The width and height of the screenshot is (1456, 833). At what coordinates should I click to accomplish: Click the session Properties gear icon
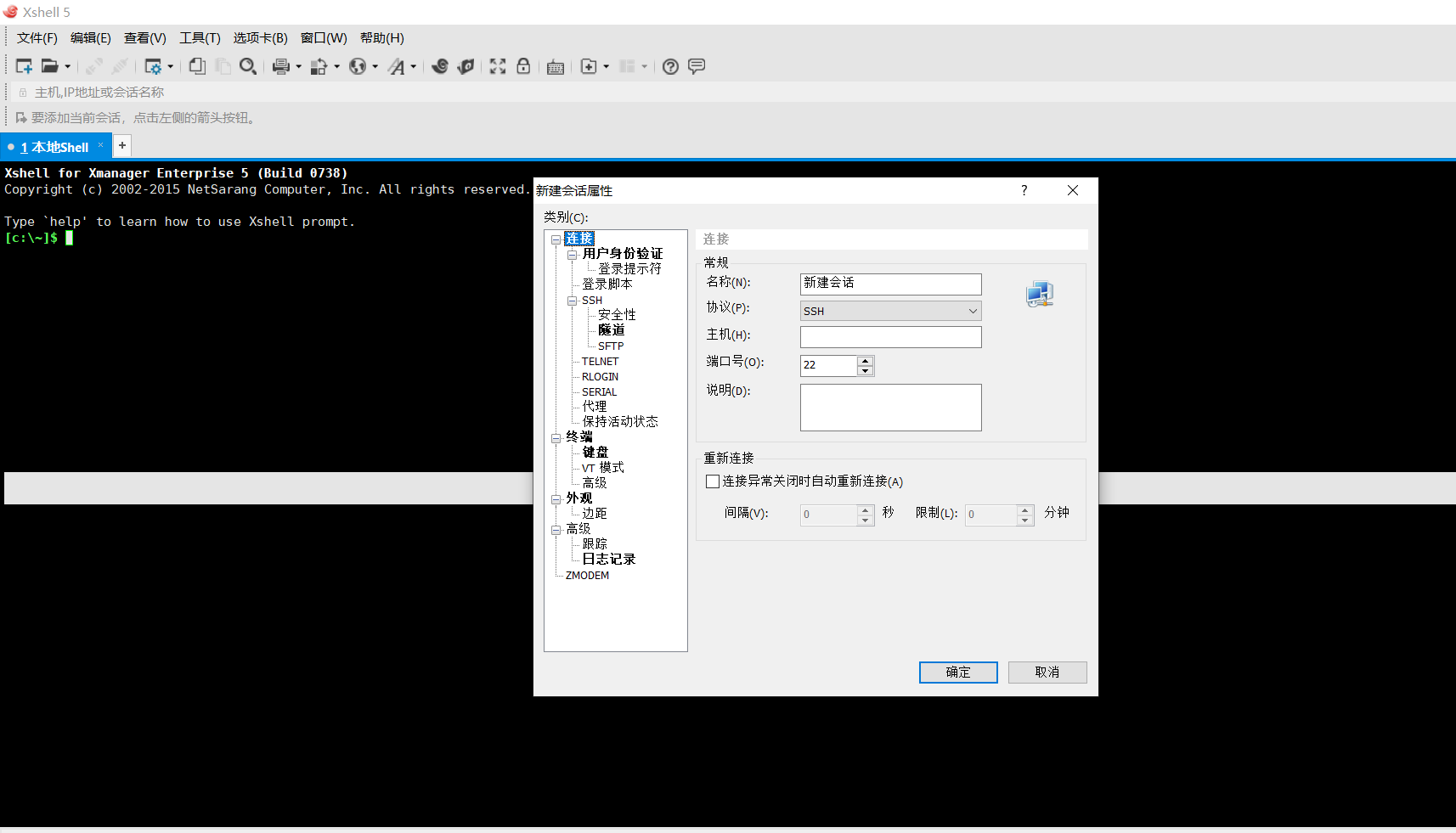tap(153, 66)
